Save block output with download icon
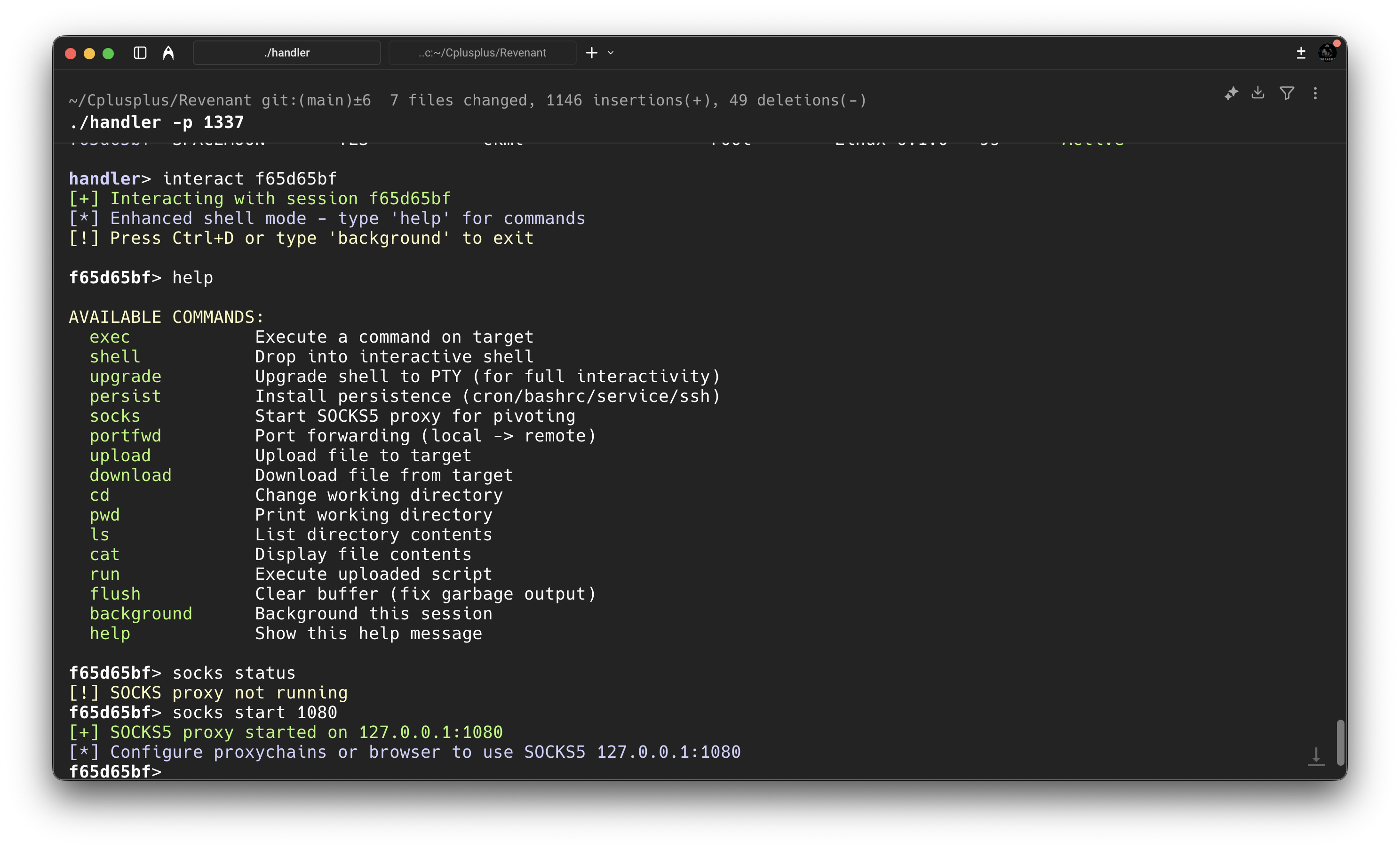The height and width of the screenshot is (850, 1400). [1258, 93]
